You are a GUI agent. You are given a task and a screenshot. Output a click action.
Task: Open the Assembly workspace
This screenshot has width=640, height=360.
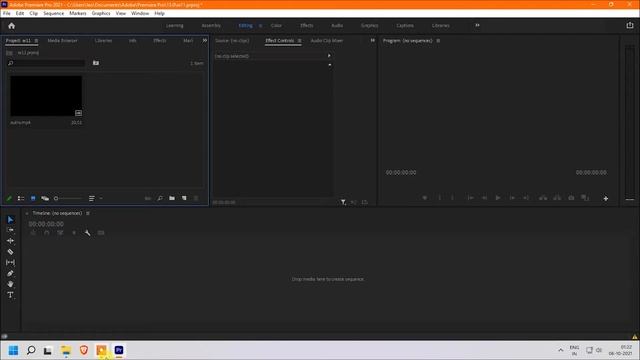click(x=211, y=26)
